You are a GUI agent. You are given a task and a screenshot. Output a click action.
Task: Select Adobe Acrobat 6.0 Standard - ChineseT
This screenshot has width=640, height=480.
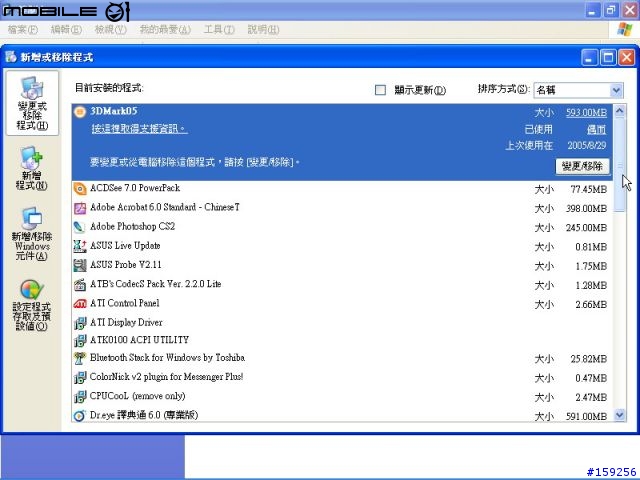pyautogui.click(x=342, y=208)
